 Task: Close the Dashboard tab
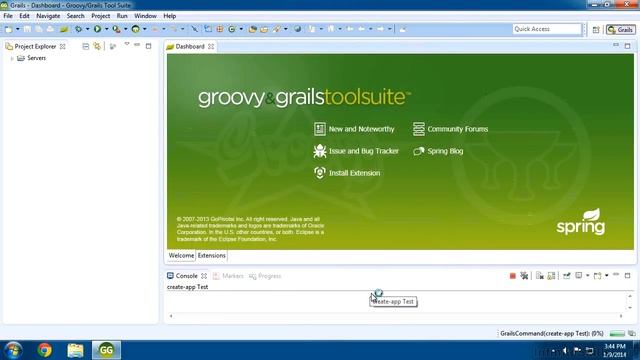point(211,47)
